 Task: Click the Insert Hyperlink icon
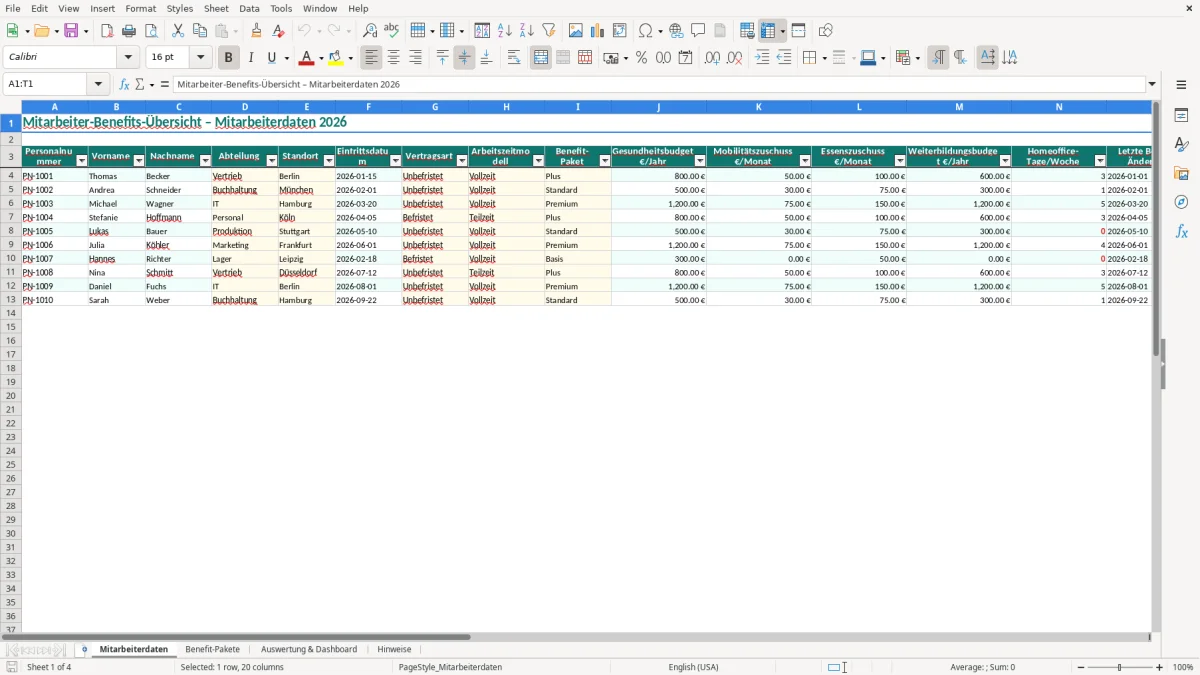676,31
